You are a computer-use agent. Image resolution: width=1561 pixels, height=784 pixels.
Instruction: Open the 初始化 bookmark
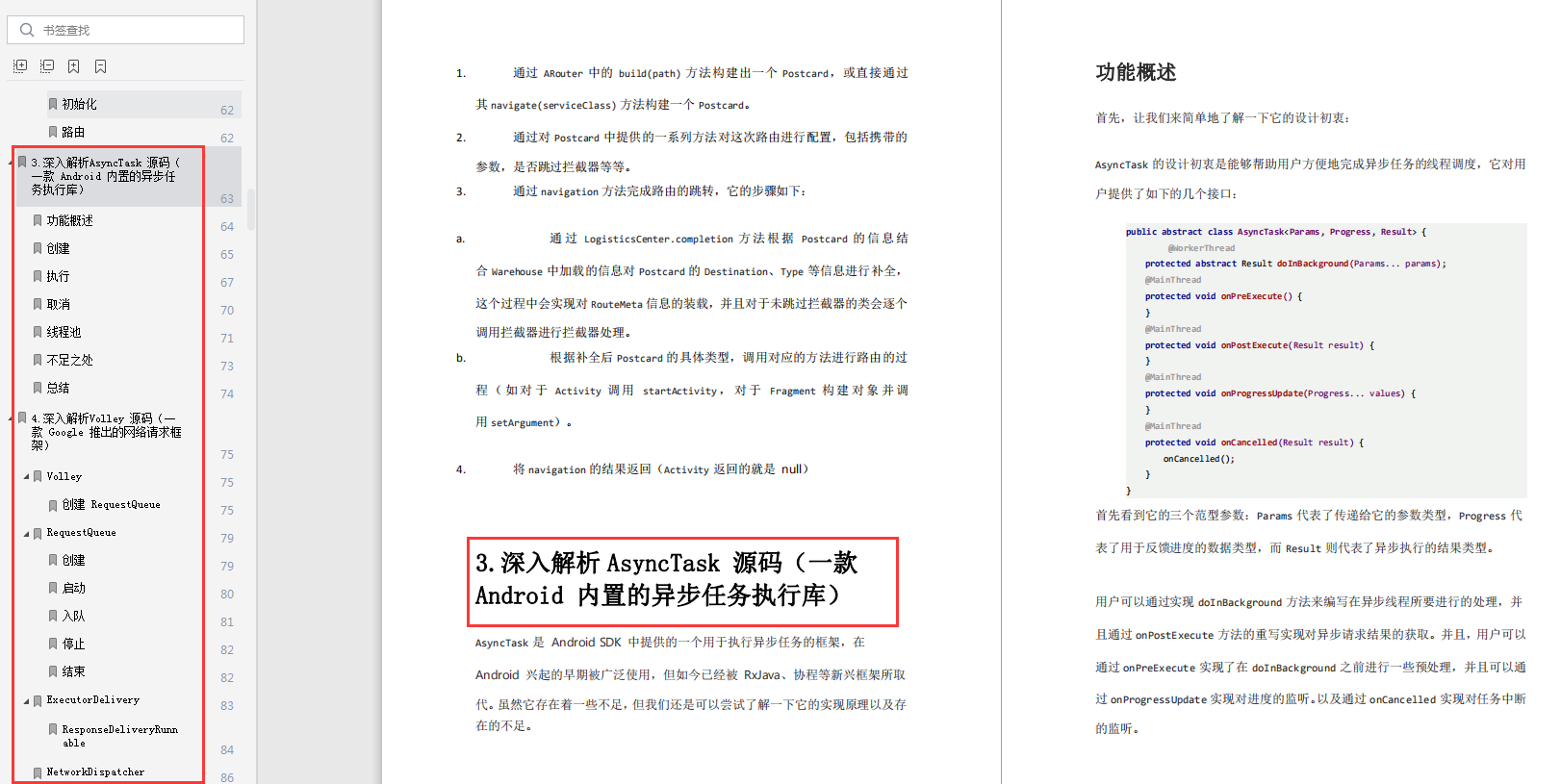pyautogui.click(x=79, y=104)
